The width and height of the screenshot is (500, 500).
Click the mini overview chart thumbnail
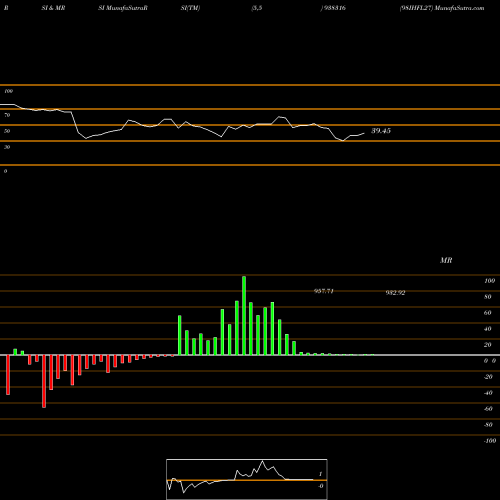[x=247, y=479]
